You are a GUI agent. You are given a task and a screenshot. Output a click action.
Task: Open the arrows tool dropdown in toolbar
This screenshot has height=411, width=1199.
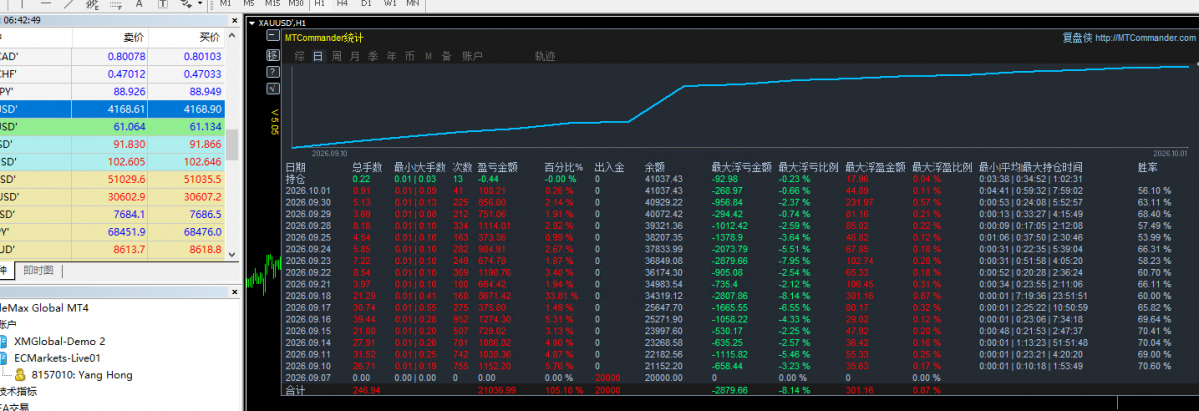[200, 4]
